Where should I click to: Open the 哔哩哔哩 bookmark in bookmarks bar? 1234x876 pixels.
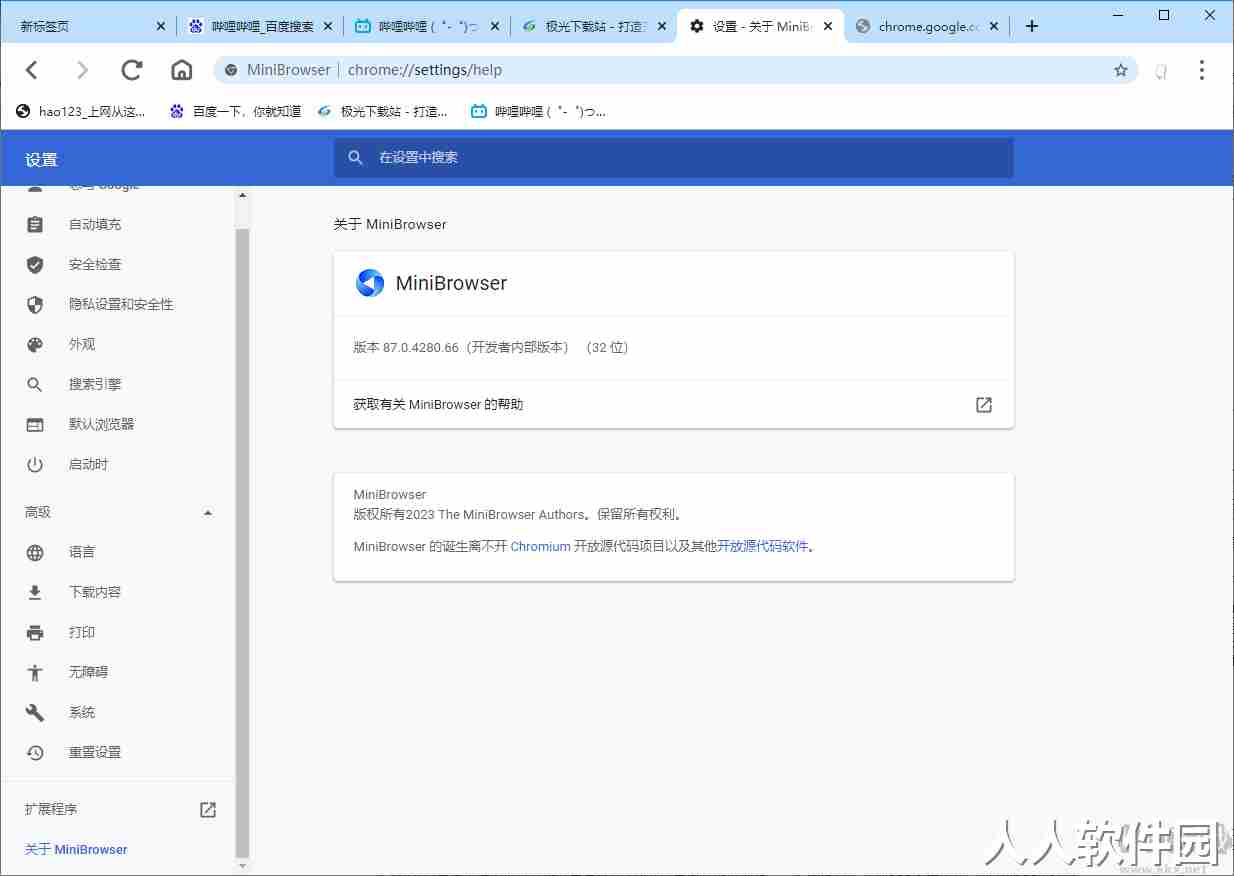point(538,111)
